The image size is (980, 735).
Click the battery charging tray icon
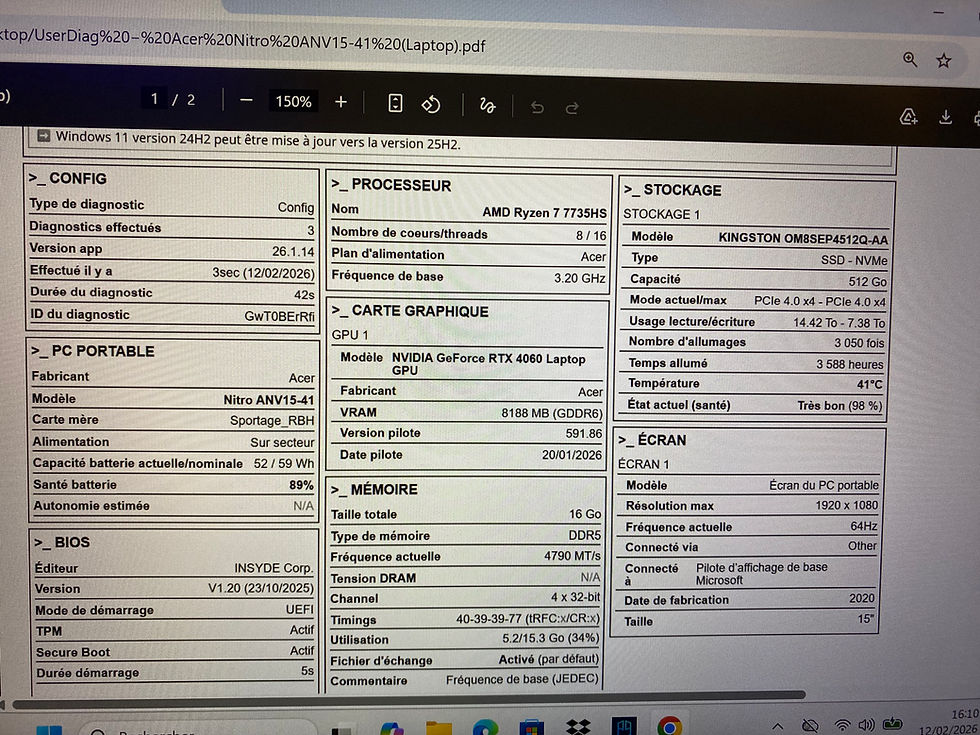coord(892,724)
